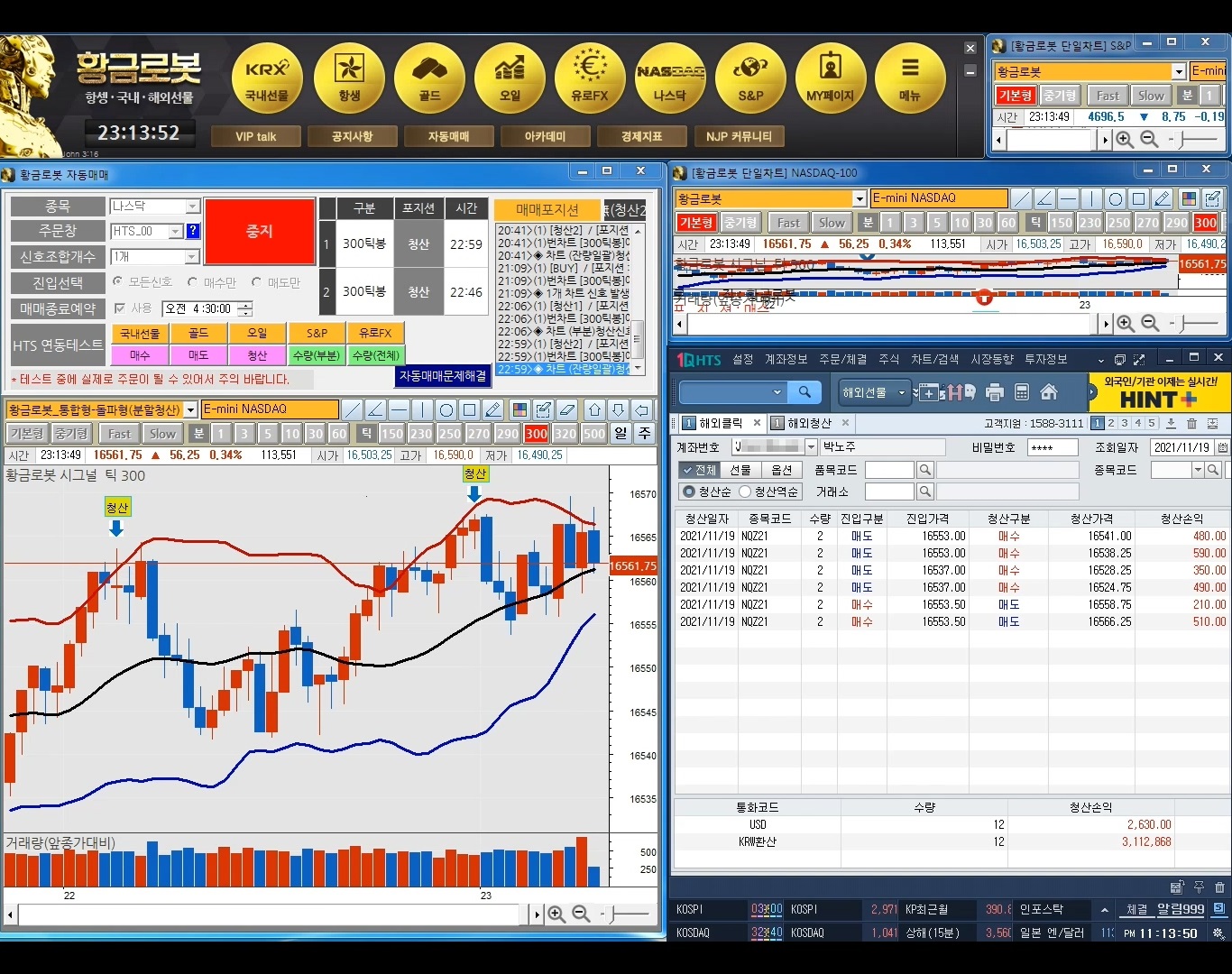
Task: Toggle 옵션 filter in 1Q HTS
Action: (x=782, y=470)
